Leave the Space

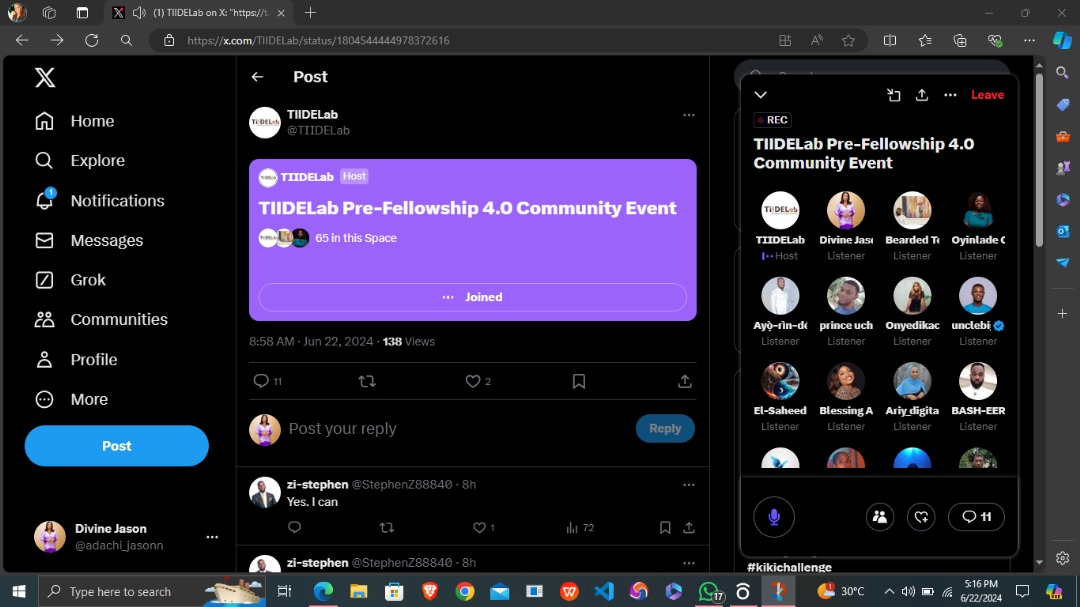(x=987, y=94)
